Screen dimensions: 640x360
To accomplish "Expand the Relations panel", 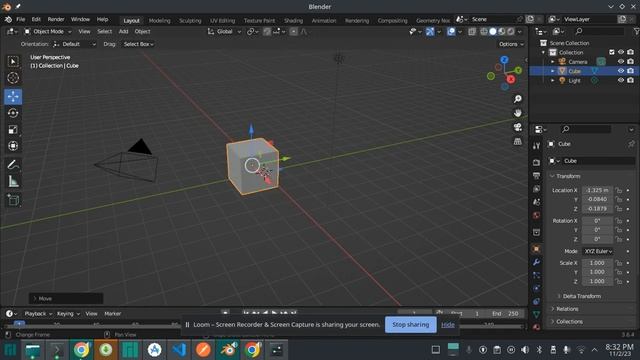I will pyautogui.click(x=567, y=309).
